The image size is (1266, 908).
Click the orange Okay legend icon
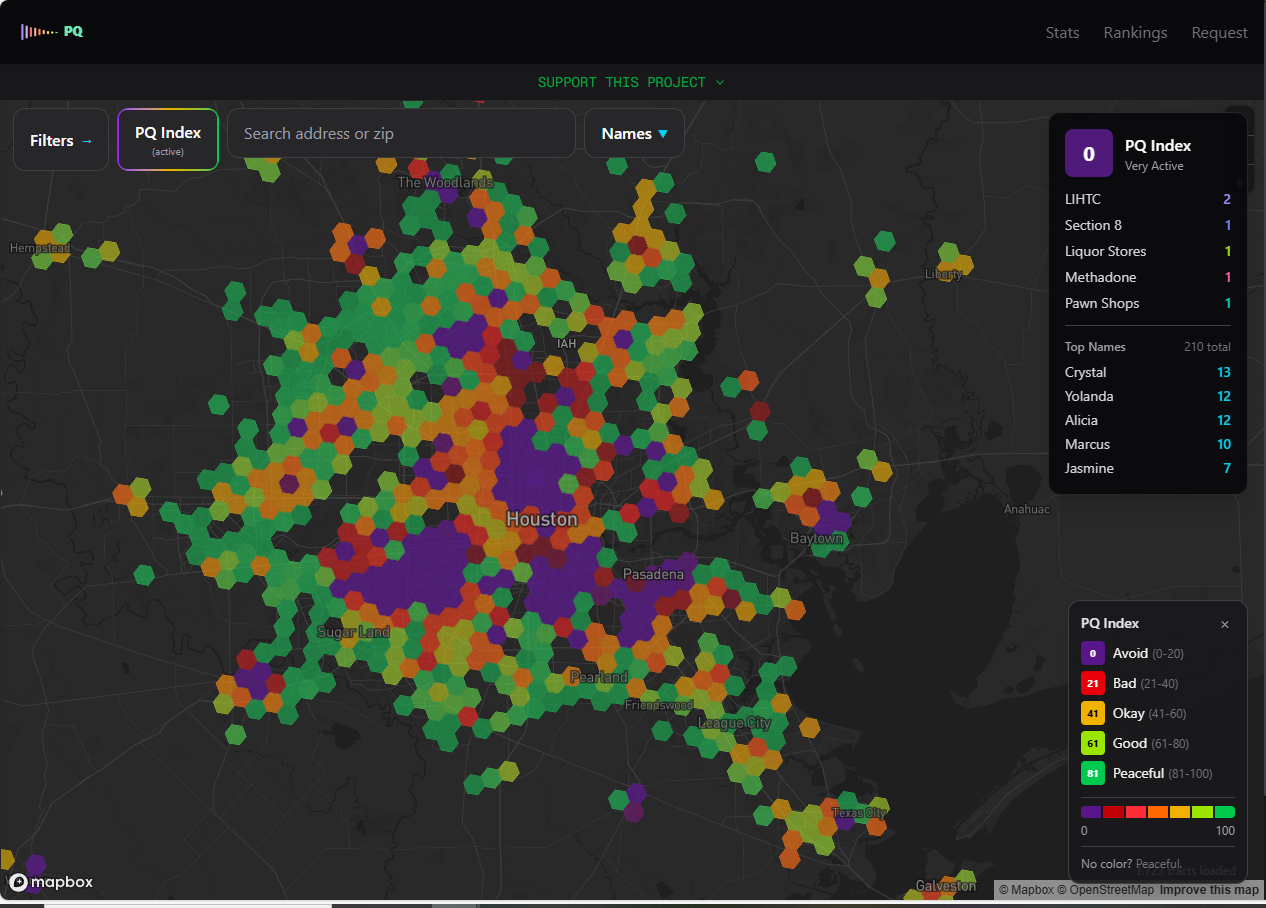(1092, 714)
